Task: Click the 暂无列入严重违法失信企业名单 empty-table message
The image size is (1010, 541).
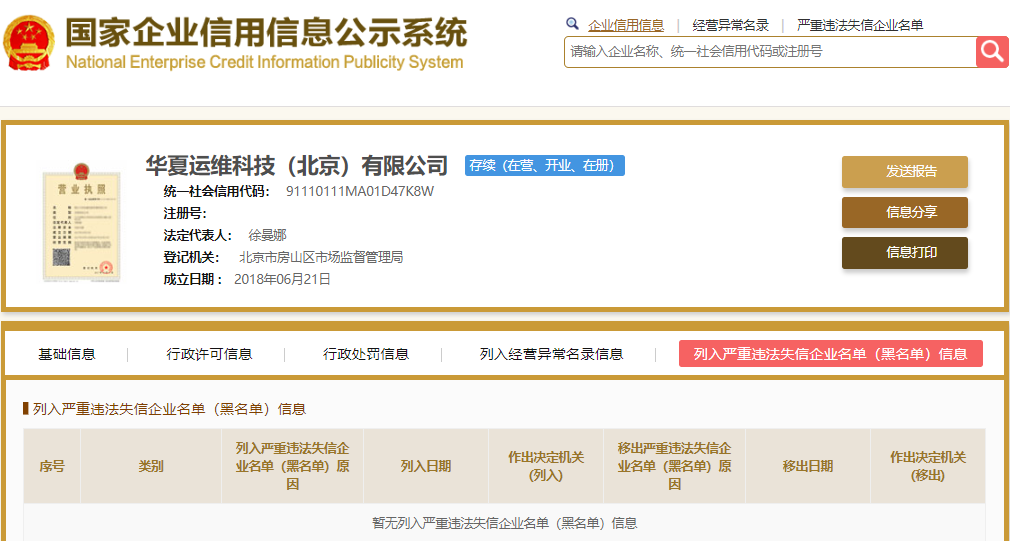Action: pos(505,523)
